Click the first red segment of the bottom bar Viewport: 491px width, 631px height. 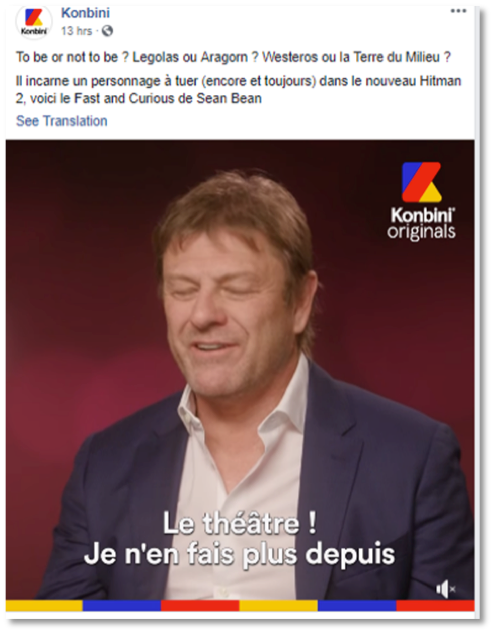[200, 606]
